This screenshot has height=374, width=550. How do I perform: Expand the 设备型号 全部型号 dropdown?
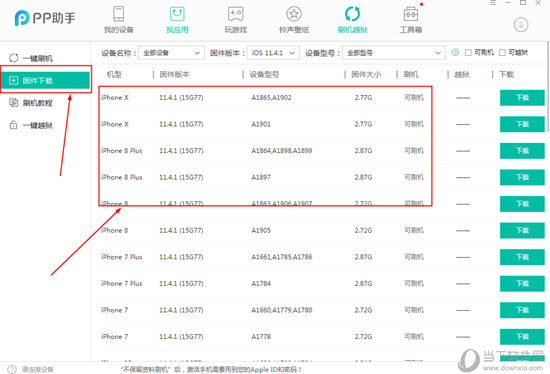pos(394,53)
